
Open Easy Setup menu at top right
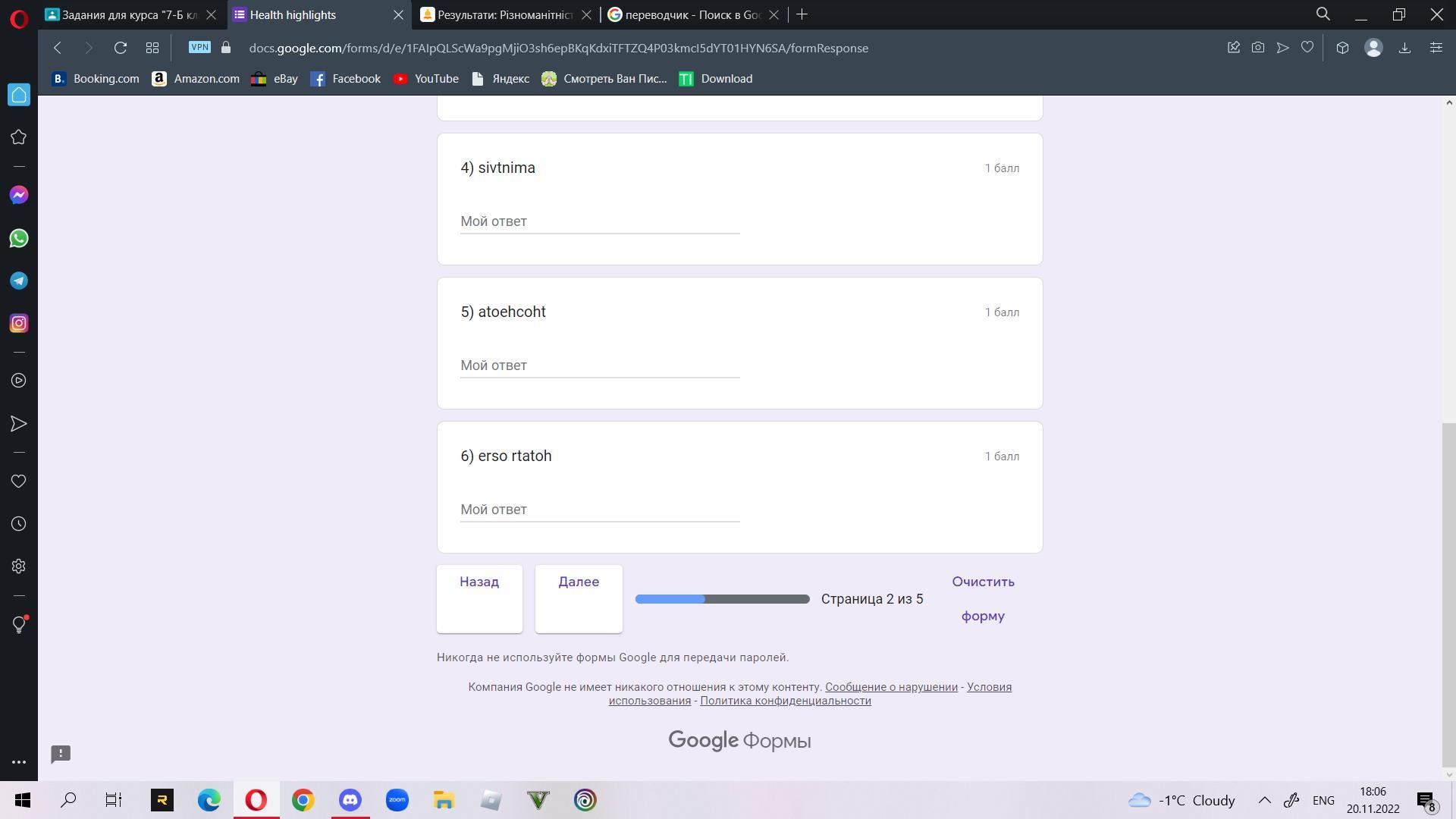coord(1436,48)
